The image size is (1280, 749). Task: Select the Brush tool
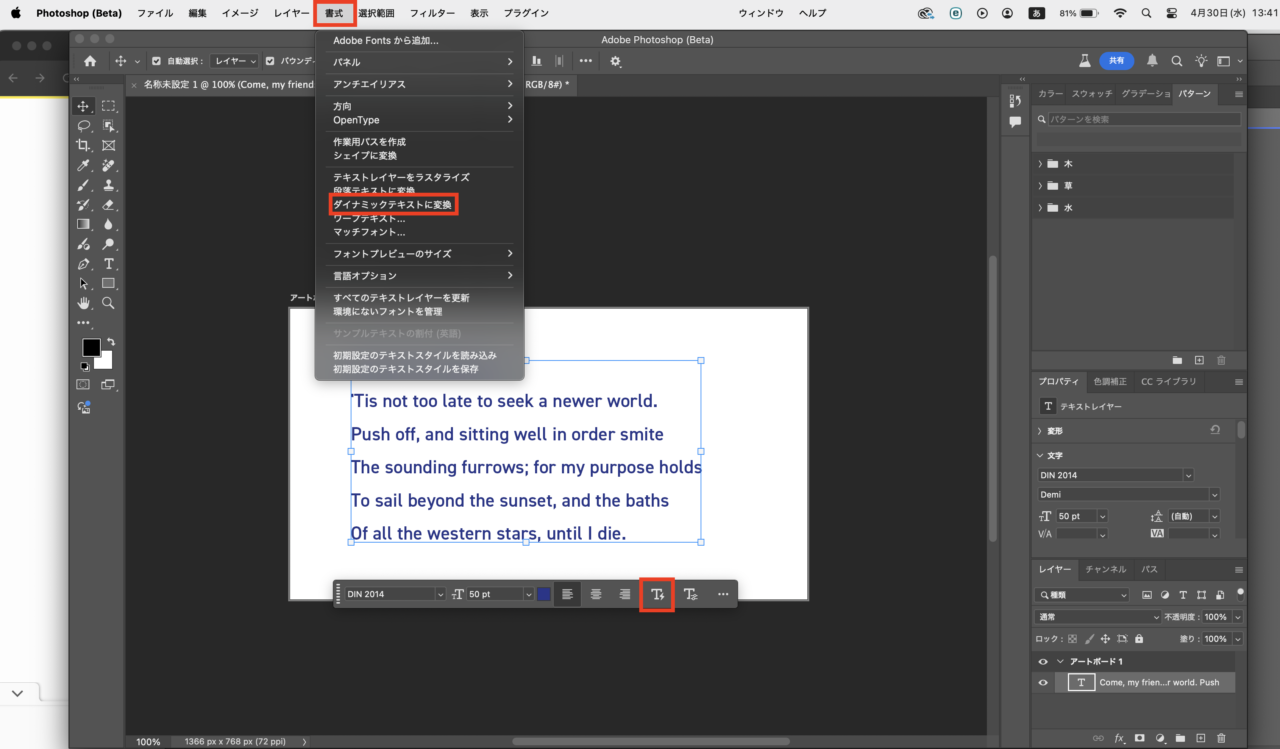point(84,185)
